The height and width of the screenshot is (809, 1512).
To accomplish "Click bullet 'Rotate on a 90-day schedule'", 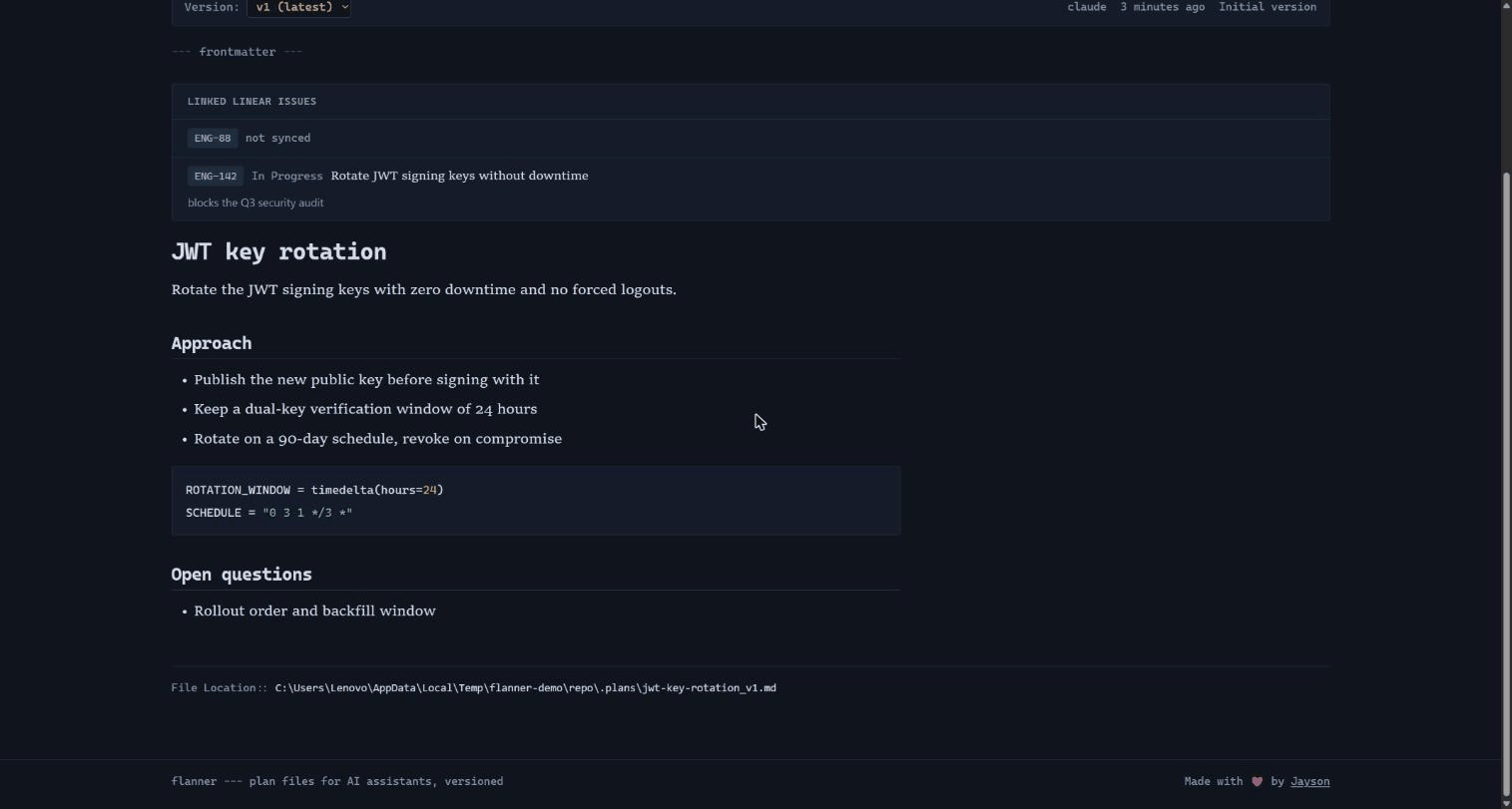I will [x=378, y=439].
